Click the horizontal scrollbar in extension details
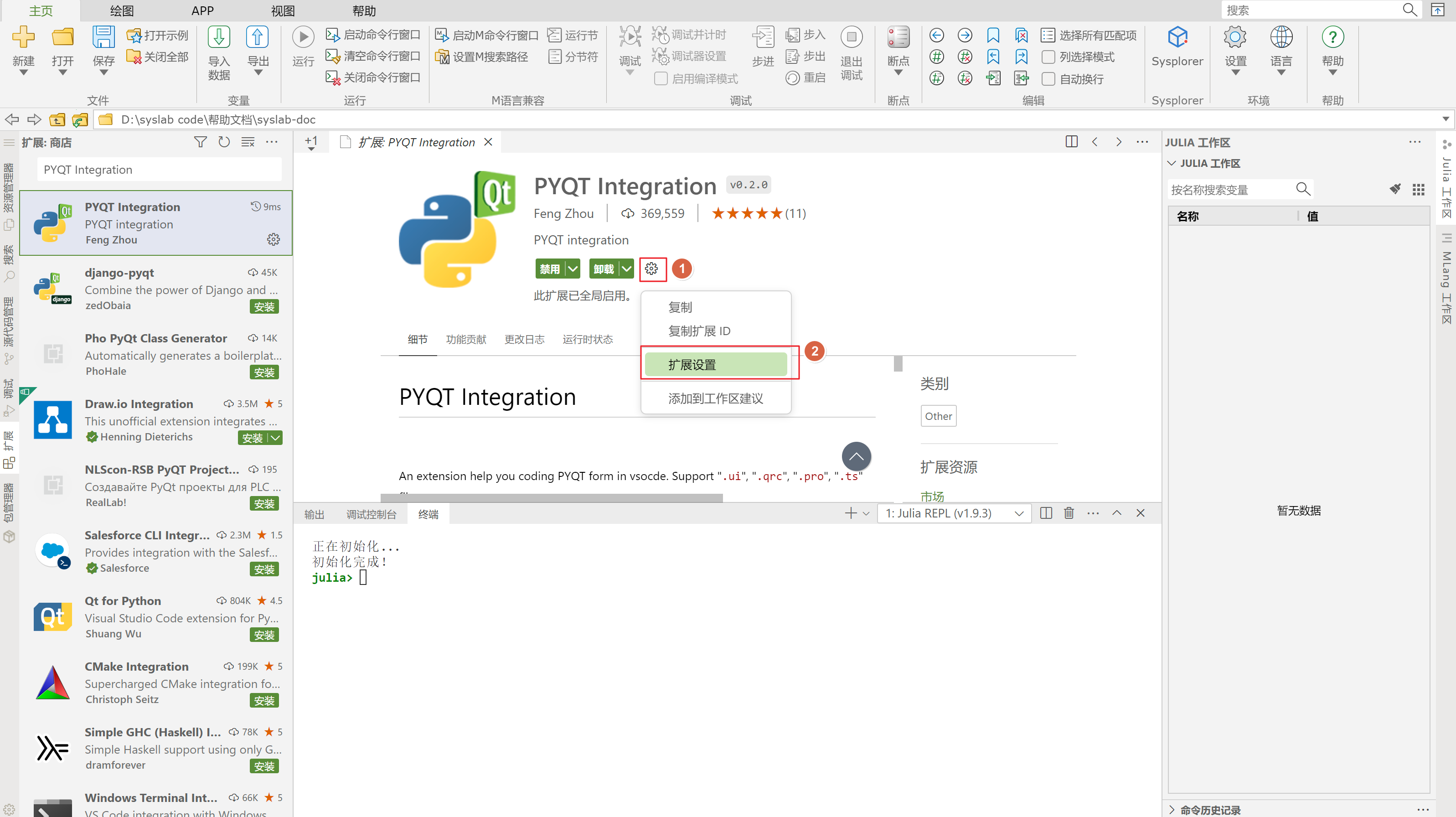Image resolution: width=1456 pixels, height=817 pixels. (552, 497)
